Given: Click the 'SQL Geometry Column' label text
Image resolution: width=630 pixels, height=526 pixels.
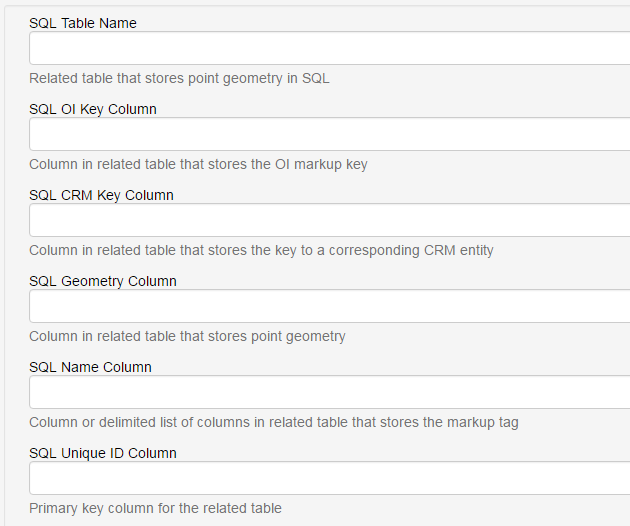Looking at the screenshot, I should point(103,281).
